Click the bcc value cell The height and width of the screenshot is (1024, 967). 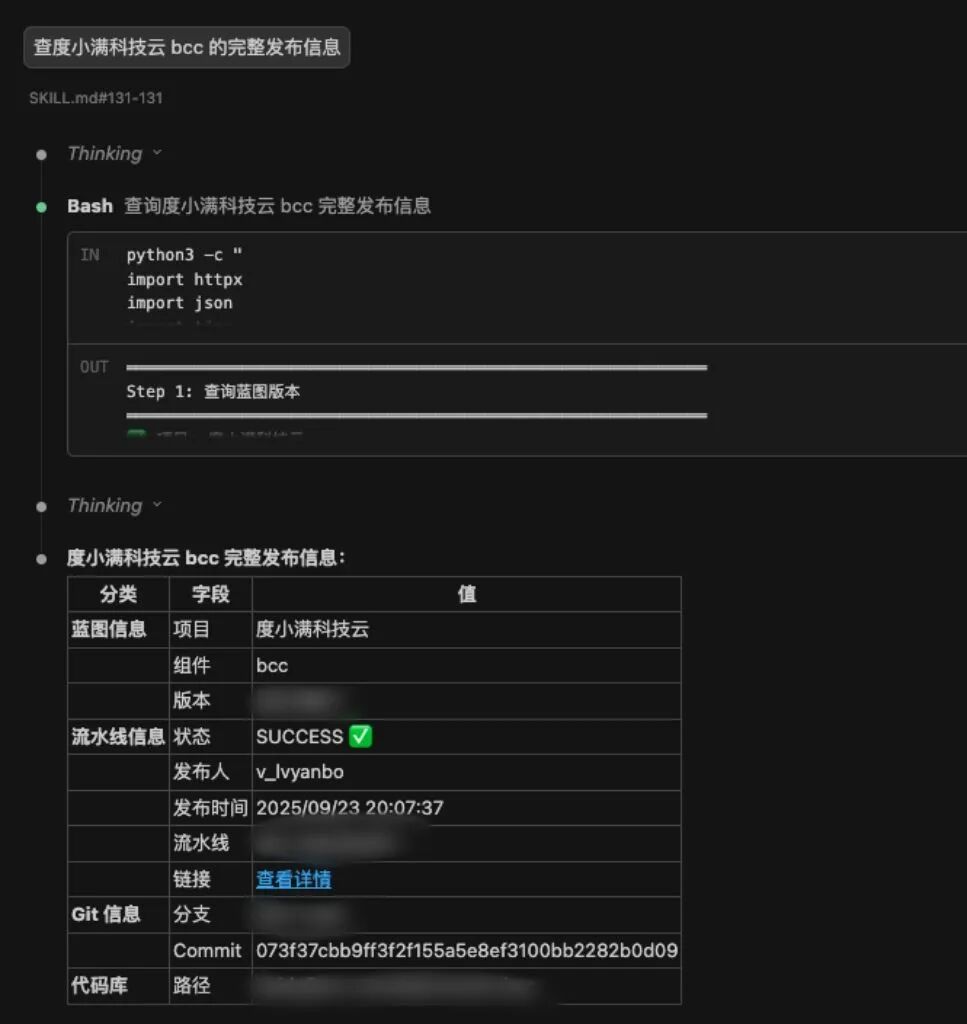(466, 665)
